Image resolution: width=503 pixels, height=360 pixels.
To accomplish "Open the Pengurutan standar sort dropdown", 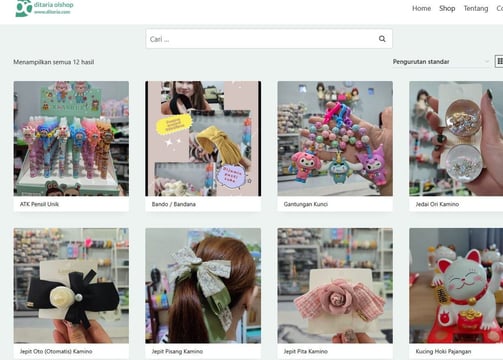I will (441, 62).
